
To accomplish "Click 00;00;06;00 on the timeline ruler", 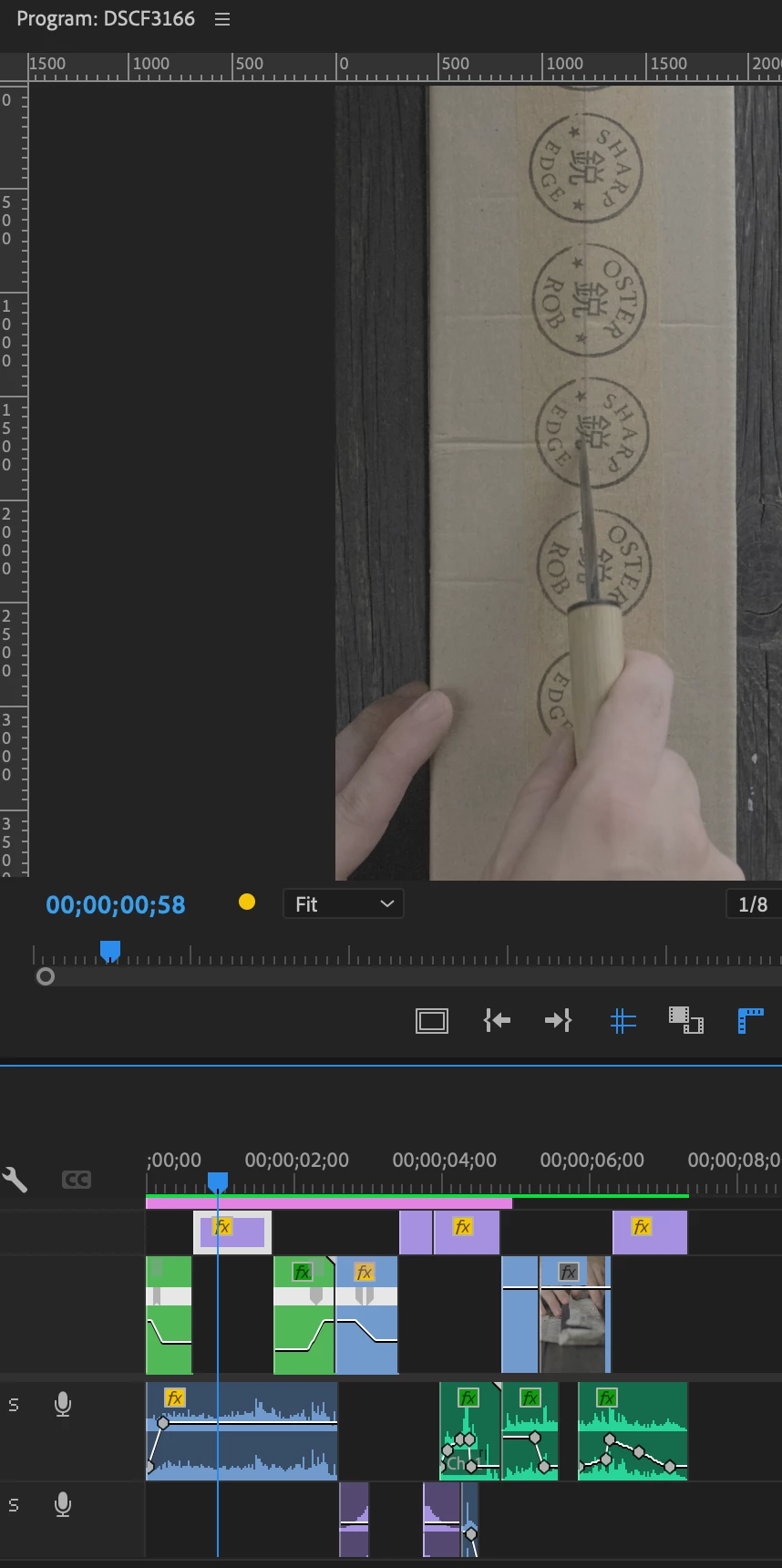I will 592,1161.
